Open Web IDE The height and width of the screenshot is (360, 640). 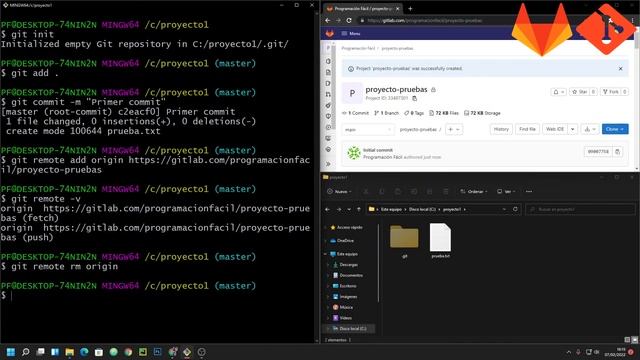pyautogui.click(x=555, y=129)
